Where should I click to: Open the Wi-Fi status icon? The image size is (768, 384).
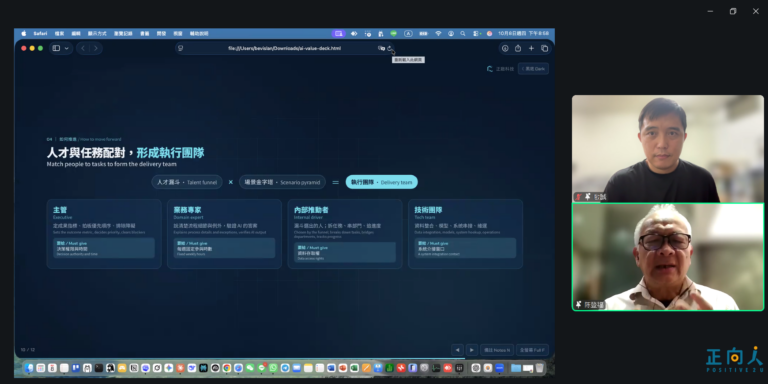[x=438, y=33]
